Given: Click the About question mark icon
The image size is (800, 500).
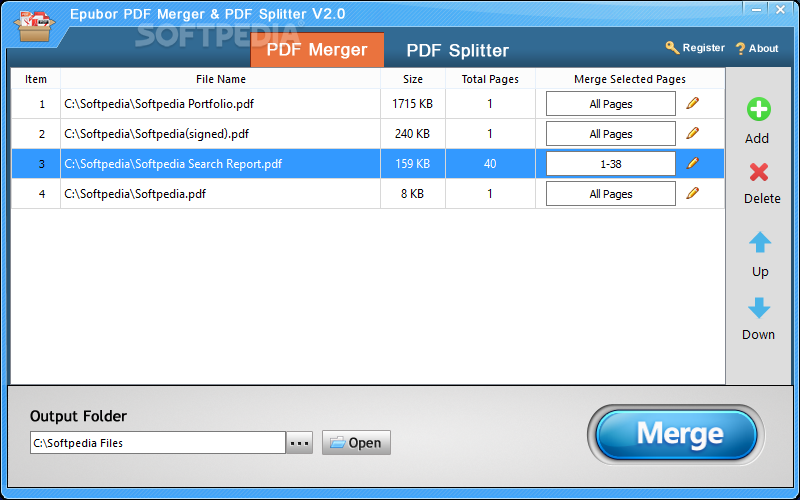Looking at the screenshot, I should (x=740, y=49).
